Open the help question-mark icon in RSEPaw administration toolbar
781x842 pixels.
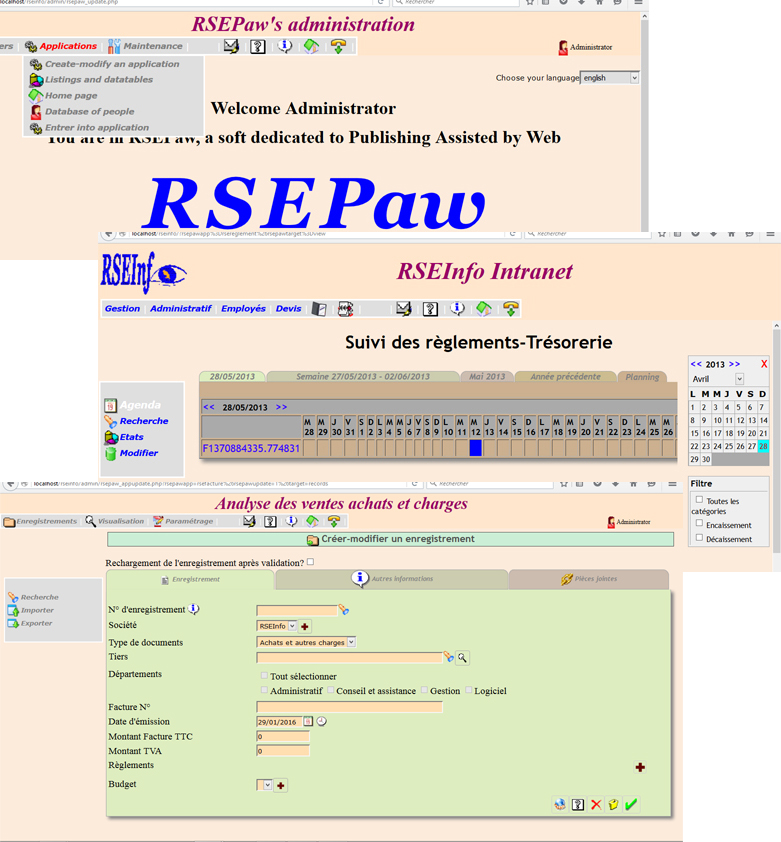point(258,47)
